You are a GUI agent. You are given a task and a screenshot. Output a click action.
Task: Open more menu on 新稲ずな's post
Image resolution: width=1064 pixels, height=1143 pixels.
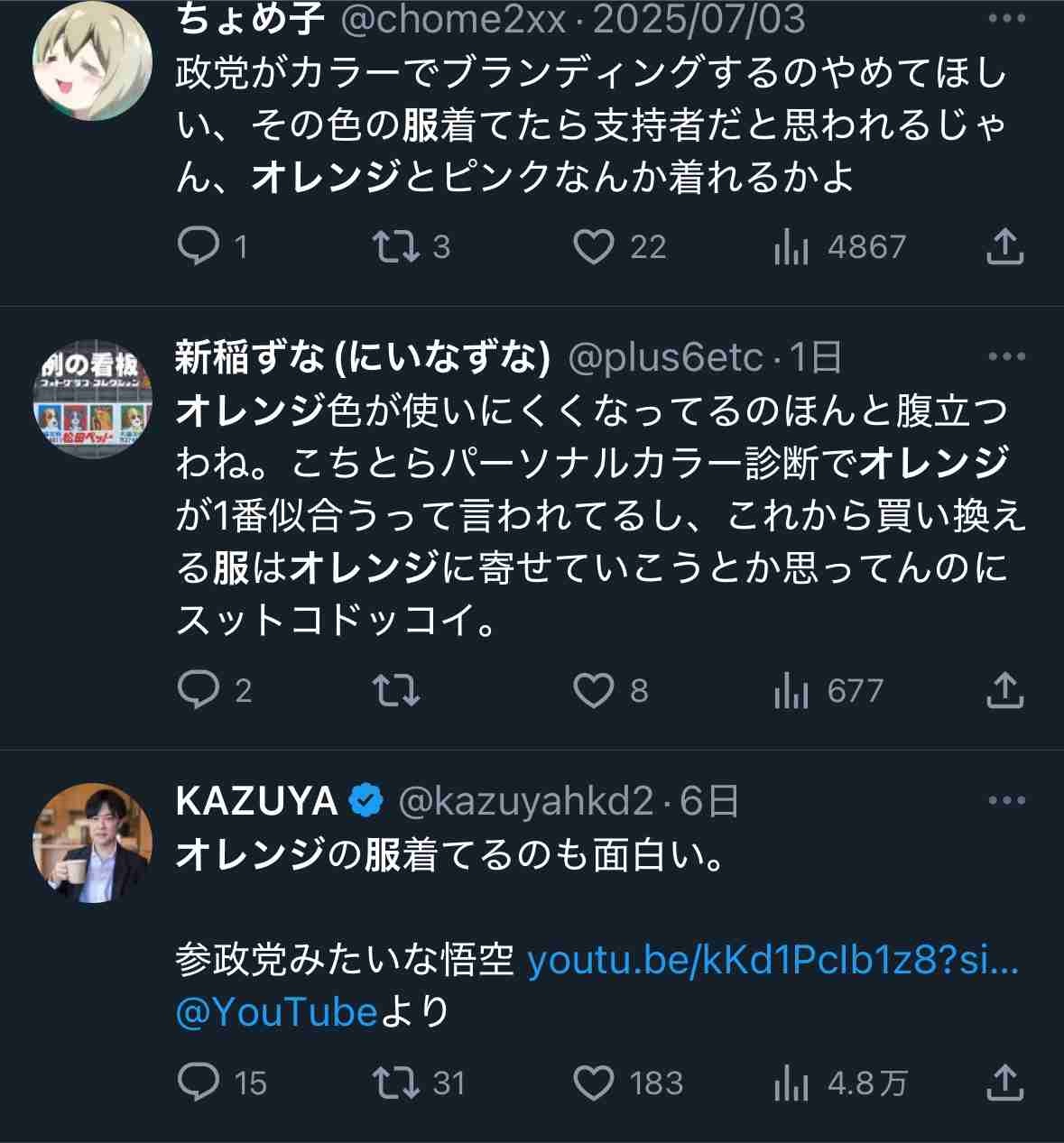(x=1006, y=357)
